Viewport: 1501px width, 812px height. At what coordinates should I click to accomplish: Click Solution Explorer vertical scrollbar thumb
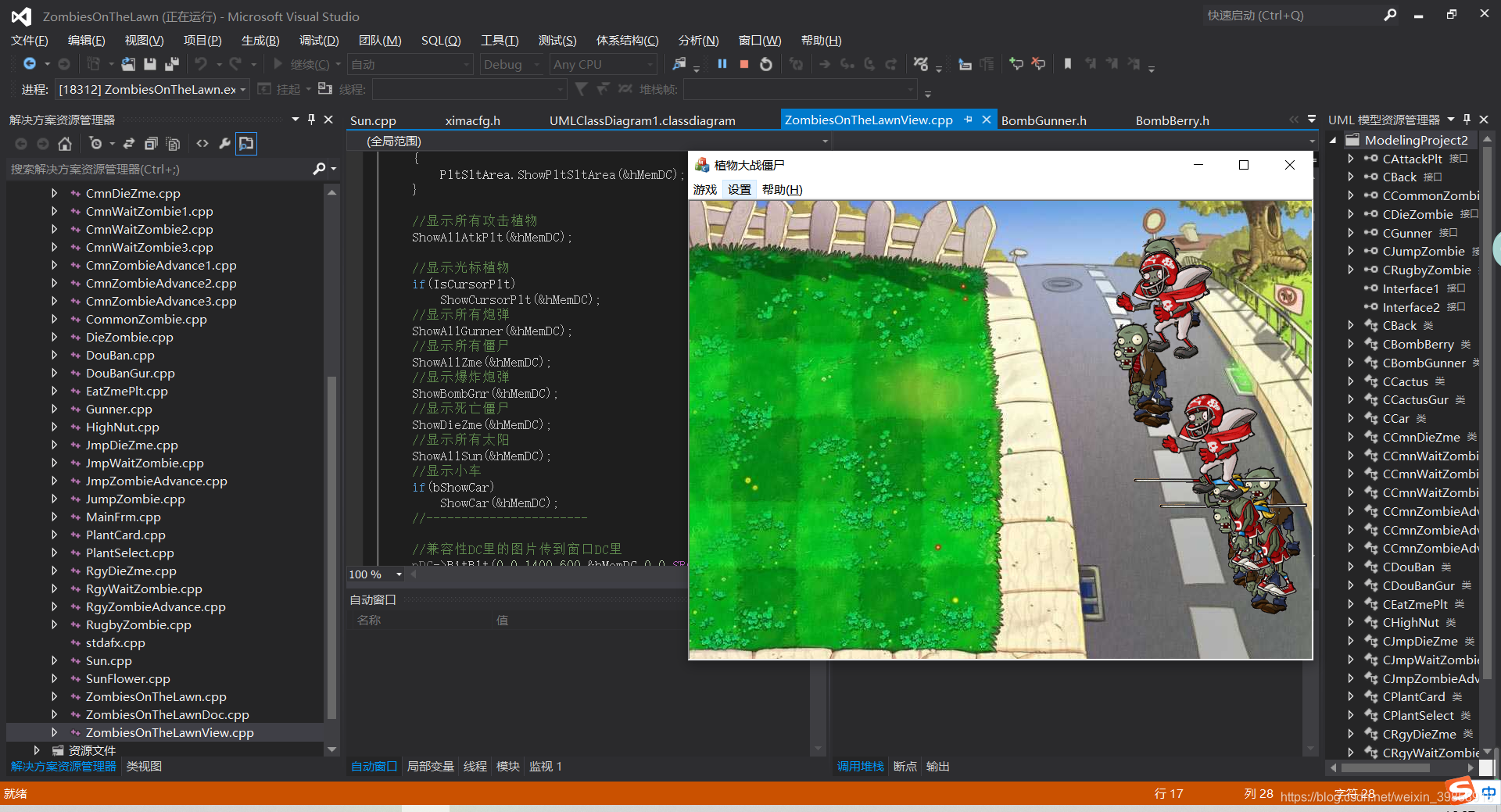pos(331,547)
